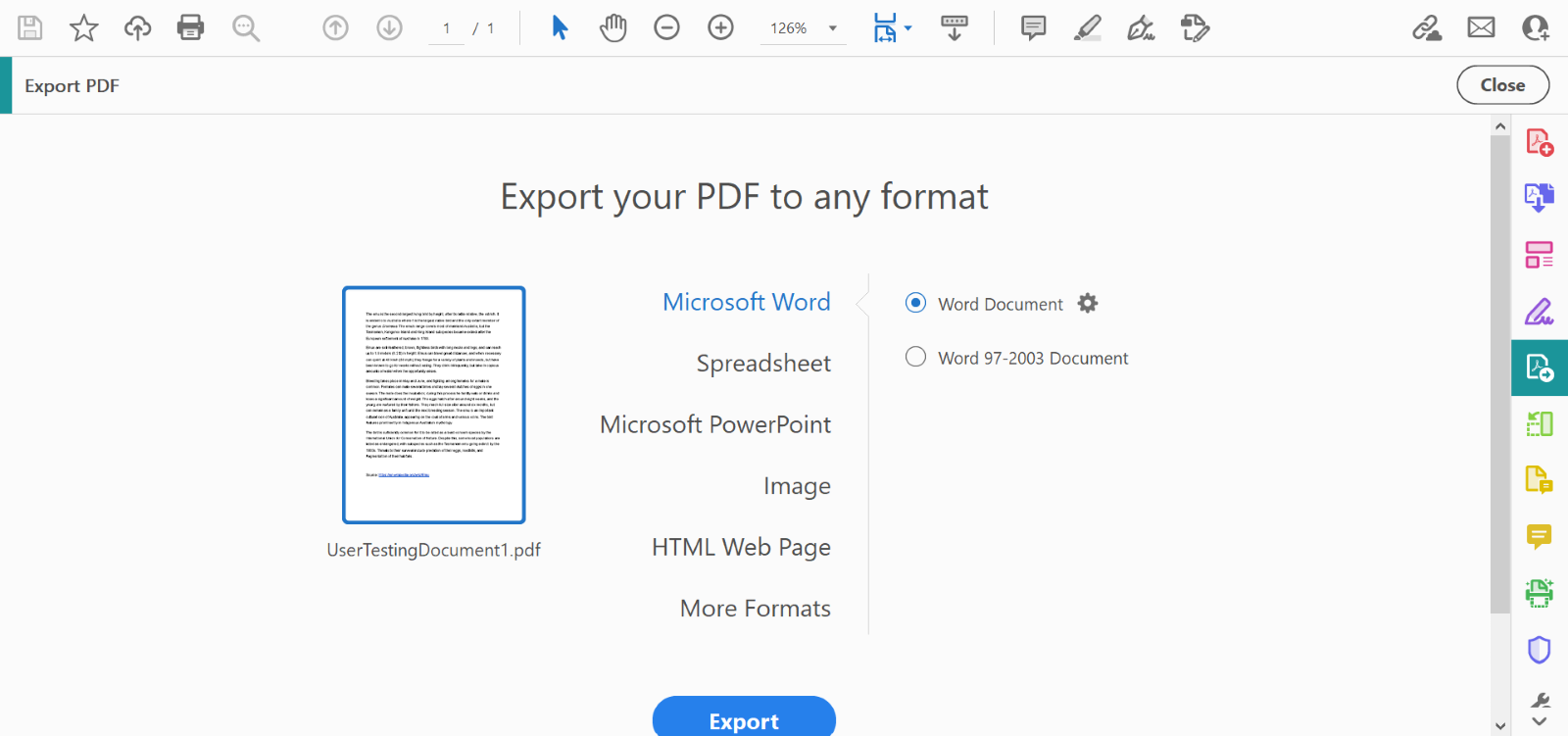The image size is (1568, 736).
Task: Go to previous page arrow
Action: (336, 27)
